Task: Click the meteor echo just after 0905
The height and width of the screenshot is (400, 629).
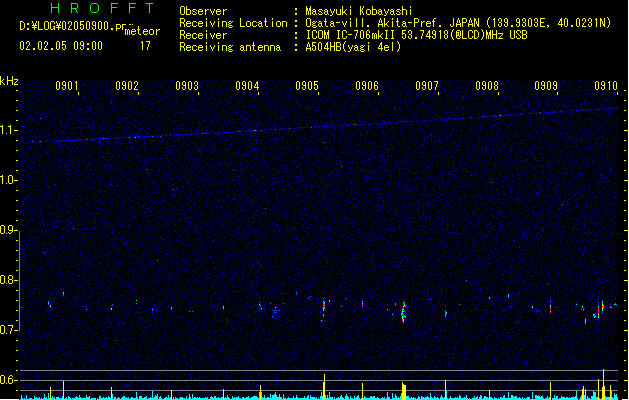Action: [324, 306]
